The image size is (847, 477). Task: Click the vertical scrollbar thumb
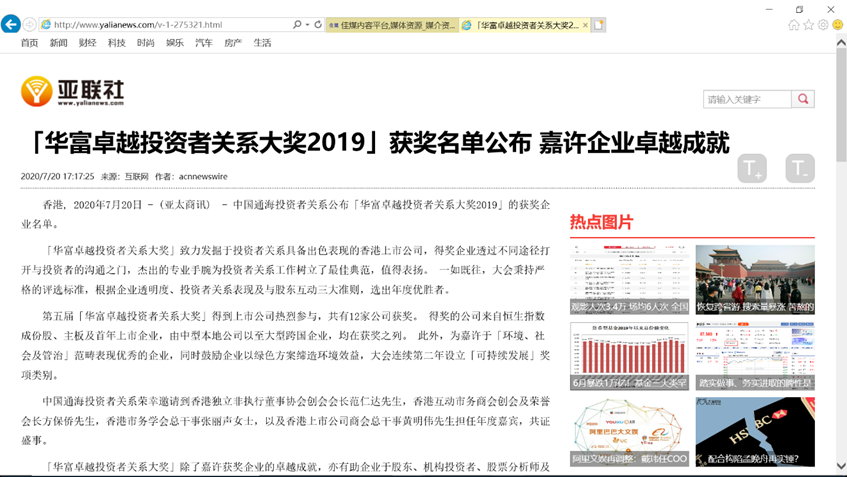click(x=841, y=105)
